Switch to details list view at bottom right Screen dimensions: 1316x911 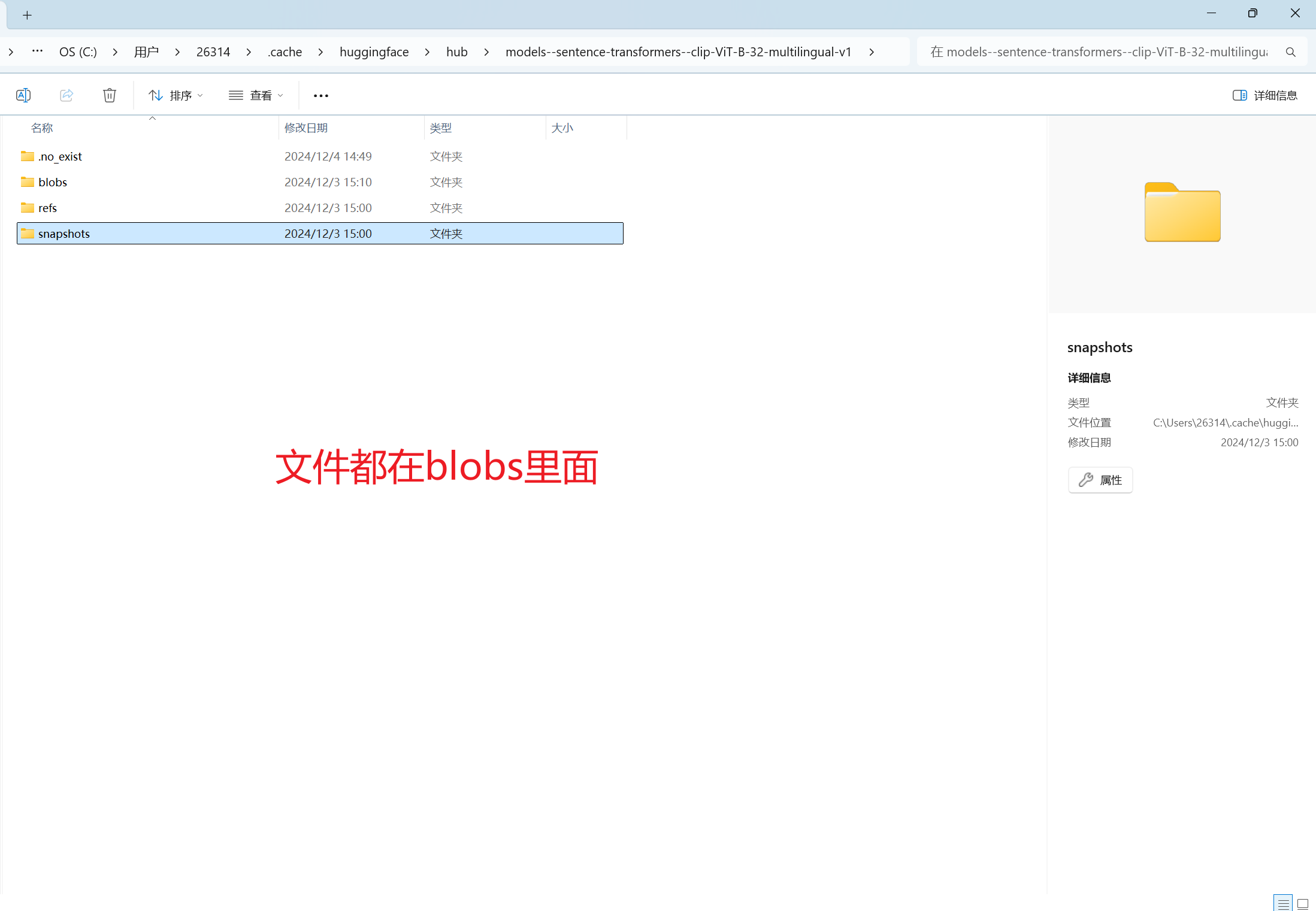tap(1282, 902)
